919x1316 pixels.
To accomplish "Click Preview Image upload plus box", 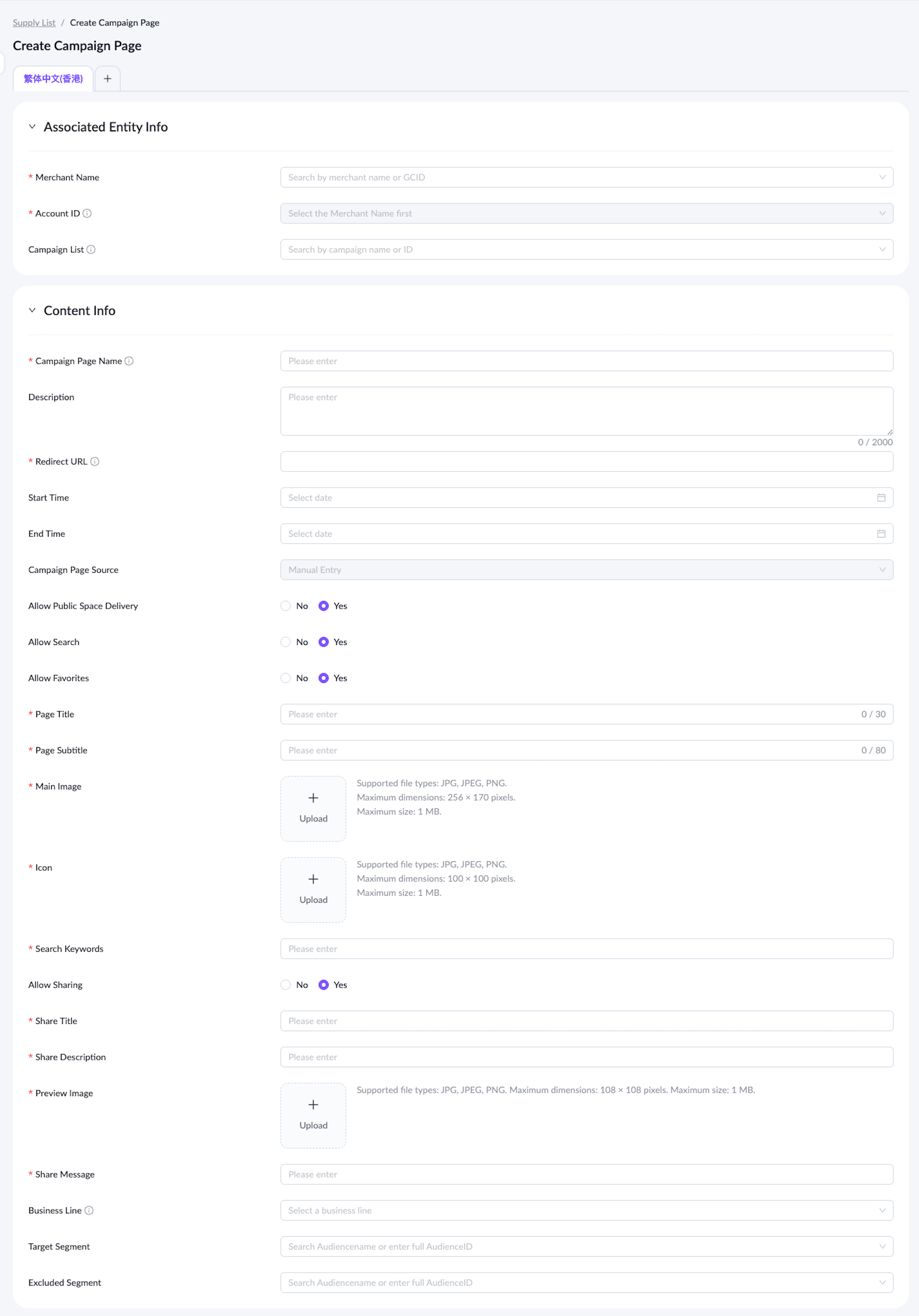I will click(313, 1115).
